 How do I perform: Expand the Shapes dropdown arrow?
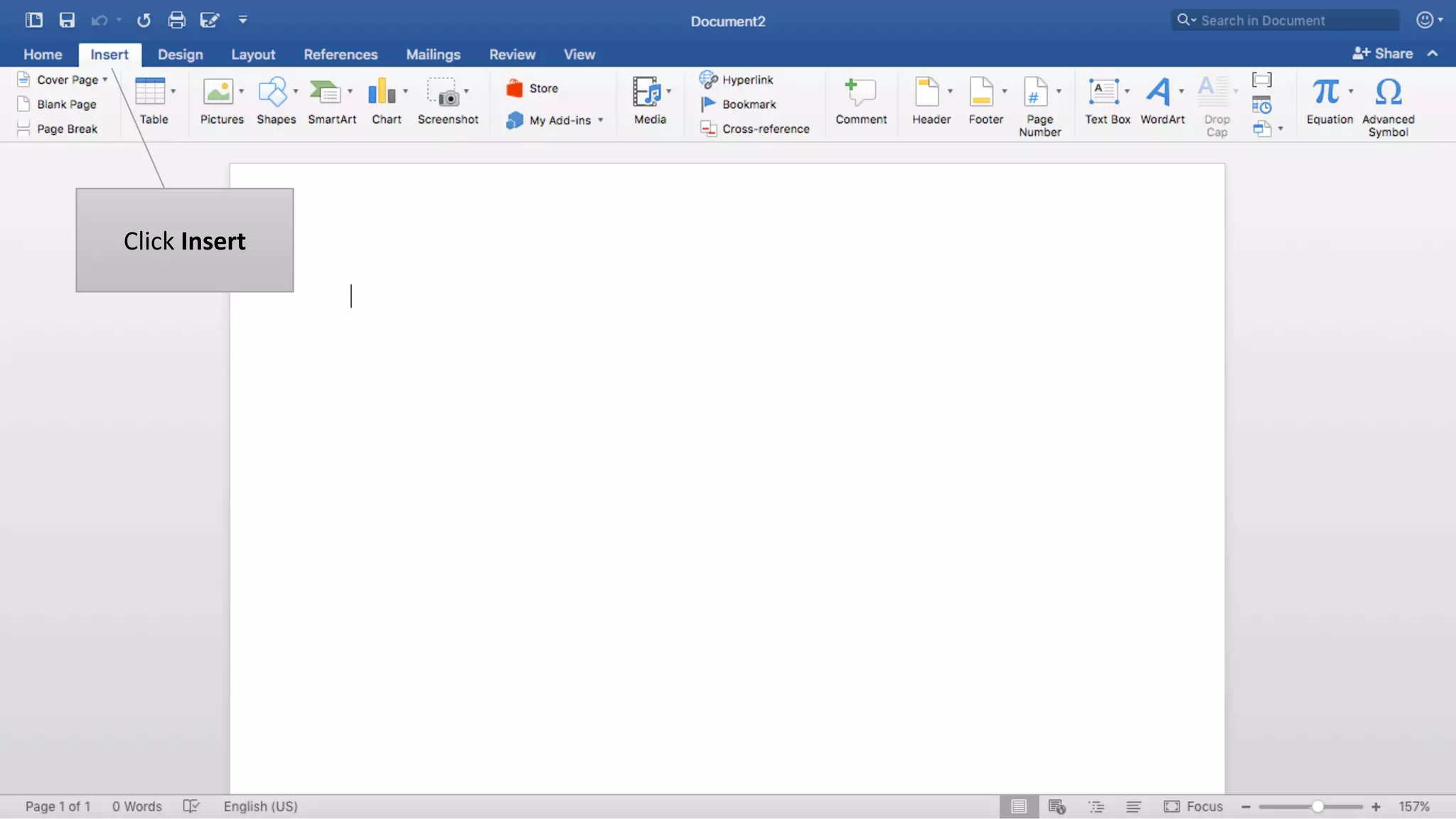[296, 91]
